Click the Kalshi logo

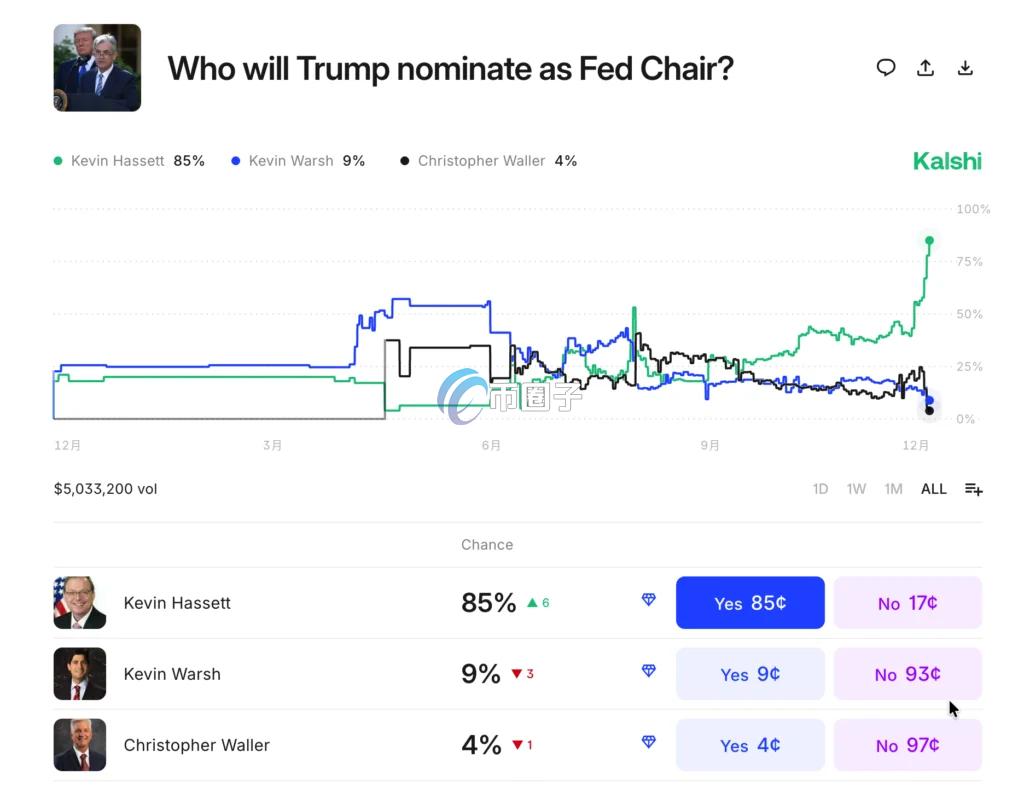point(947,161)
